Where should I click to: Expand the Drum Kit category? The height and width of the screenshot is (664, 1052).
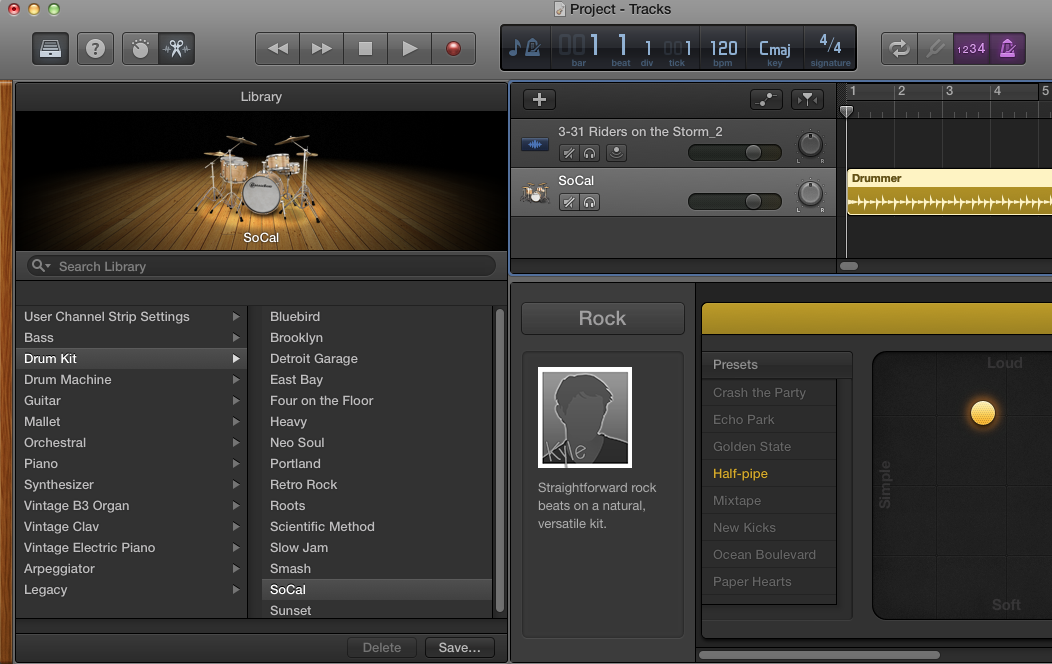click(x=236, y=358)
